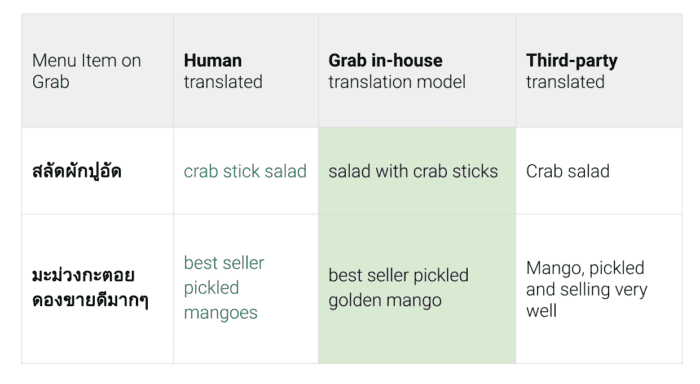
Task: Click the bold 'Third-party' heading text
Action: point(571,61)
